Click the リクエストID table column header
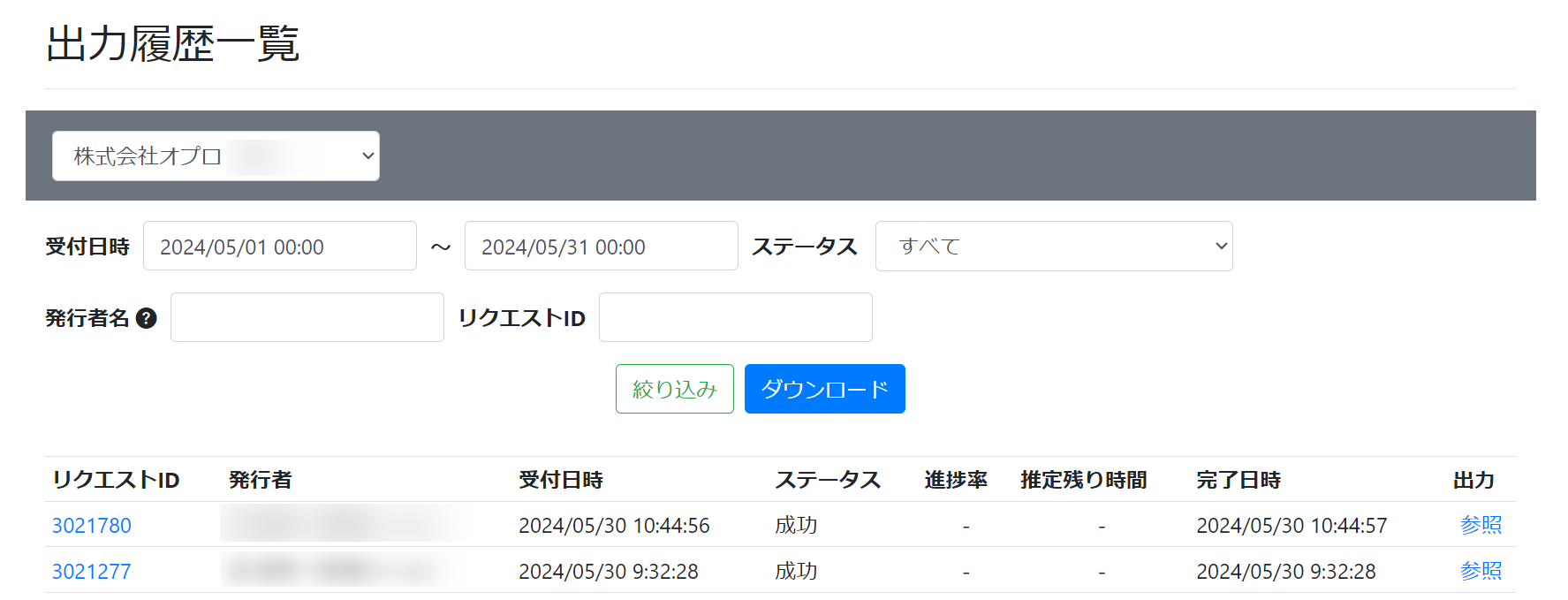Viewport: 1568px width, 600px height. click(116, 480)
